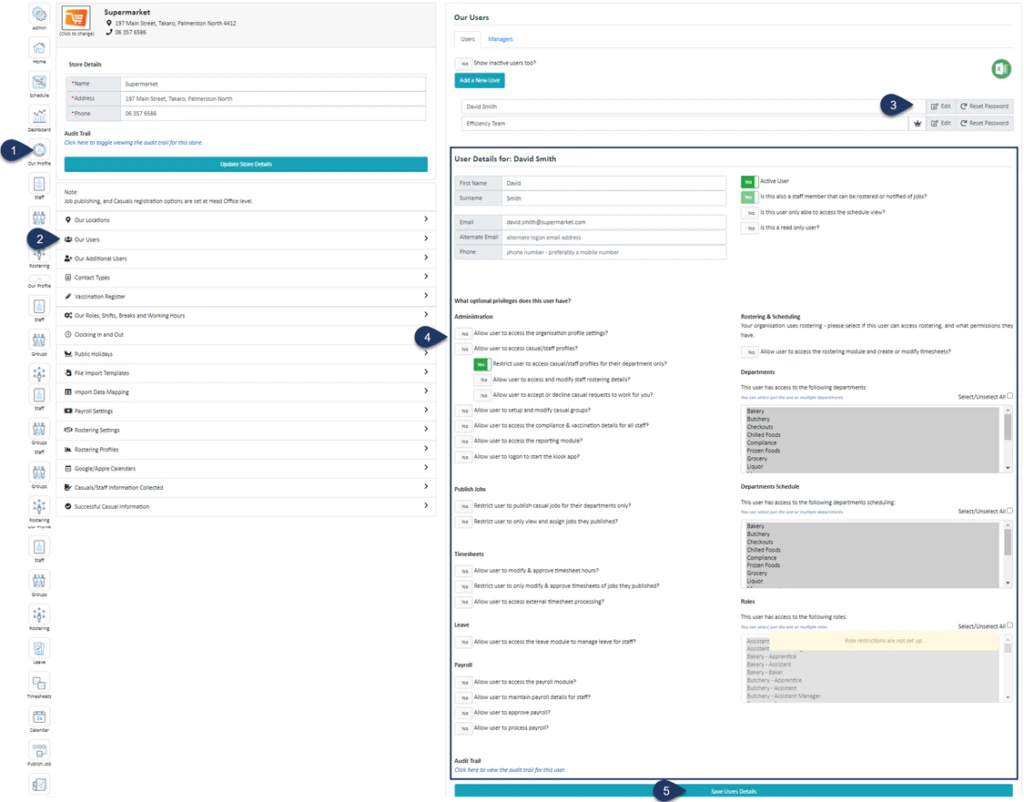This screenshot has height=802, width=1024.
Task: Toggle Allow user to approve payroll
Action: (x=463, y=713)
